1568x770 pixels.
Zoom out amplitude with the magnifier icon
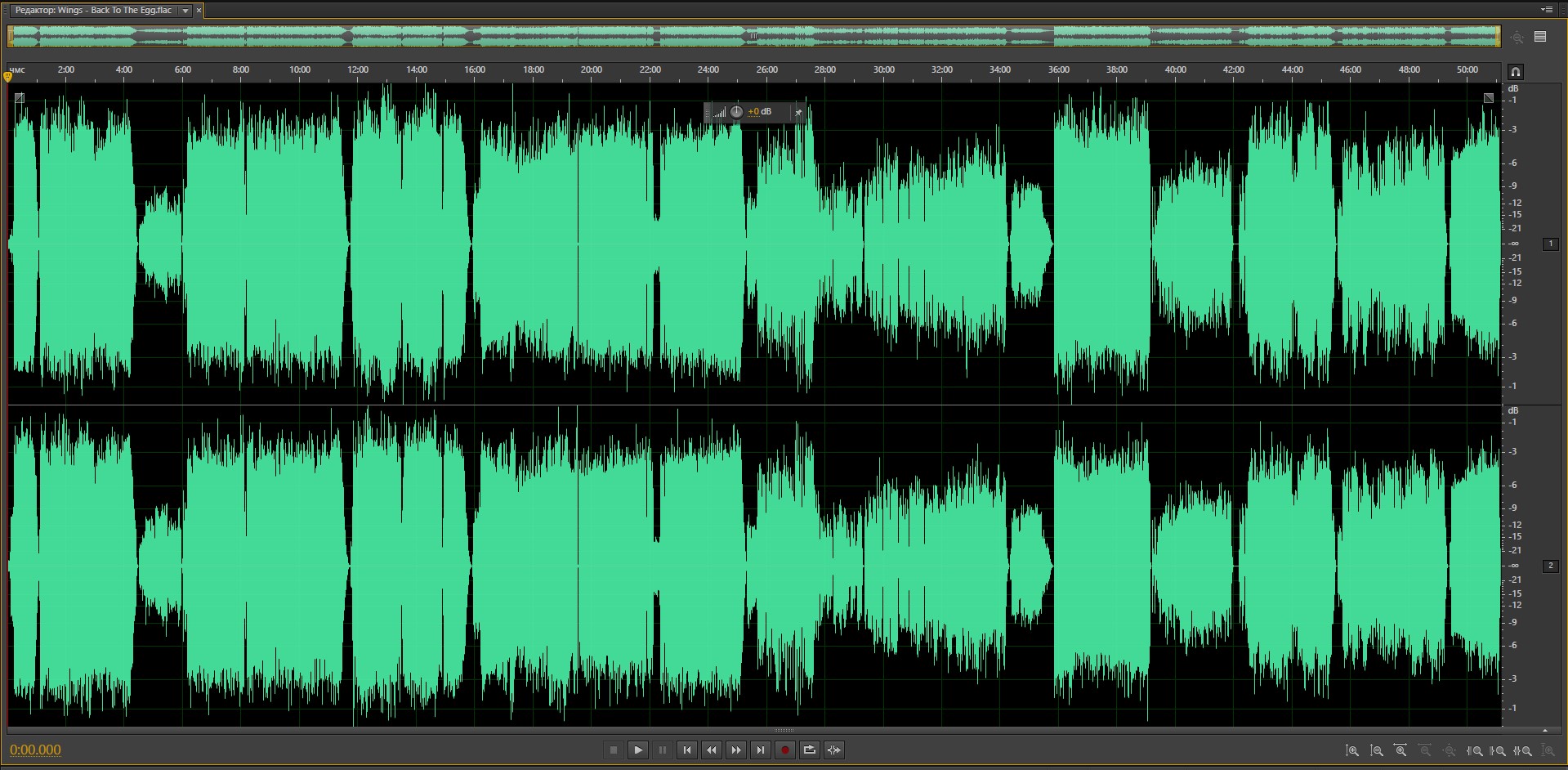[1377, 750]
